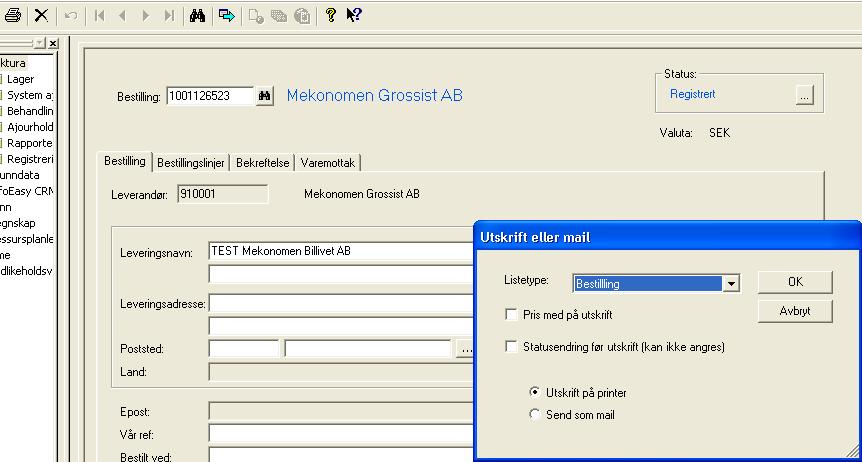Select the System item in the tree
The image size is (862, 462).
click(30, 95)
